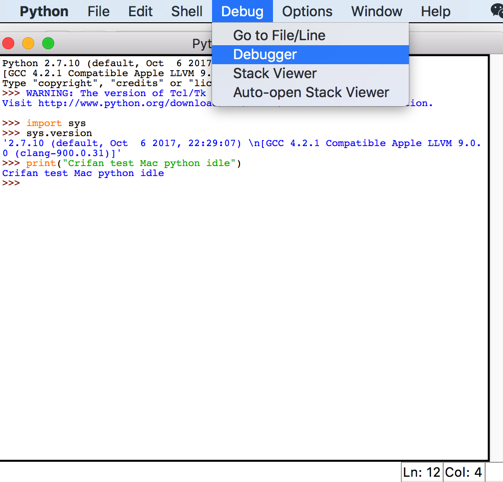503x482 pixels.
Task: Click the '[GCC 4.2.1 Compatible Apple LLVM' banner line
Action: (107, 73)
